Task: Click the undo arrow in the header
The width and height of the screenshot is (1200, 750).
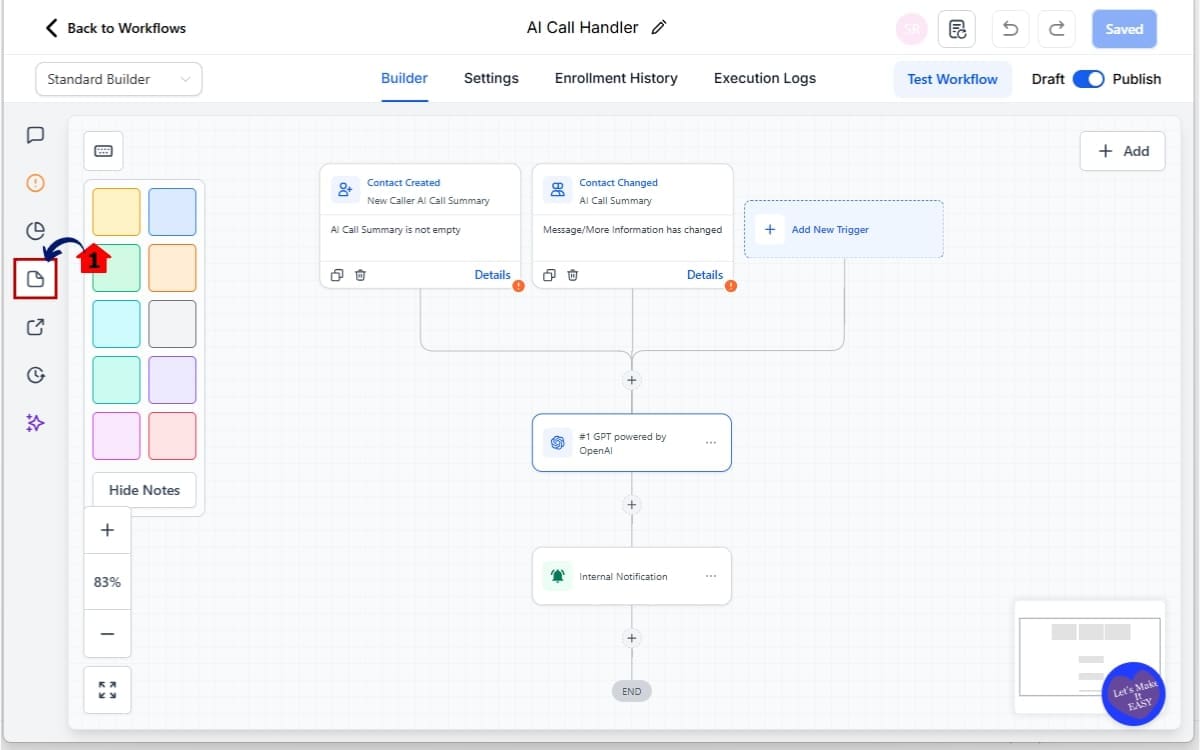Action: point(1010,29)
